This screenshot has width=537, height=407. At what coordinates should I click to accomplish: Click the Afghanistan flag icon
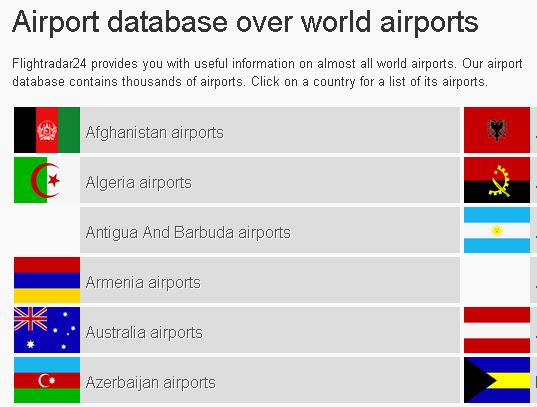pyautogui.click(x=47, y=130)
